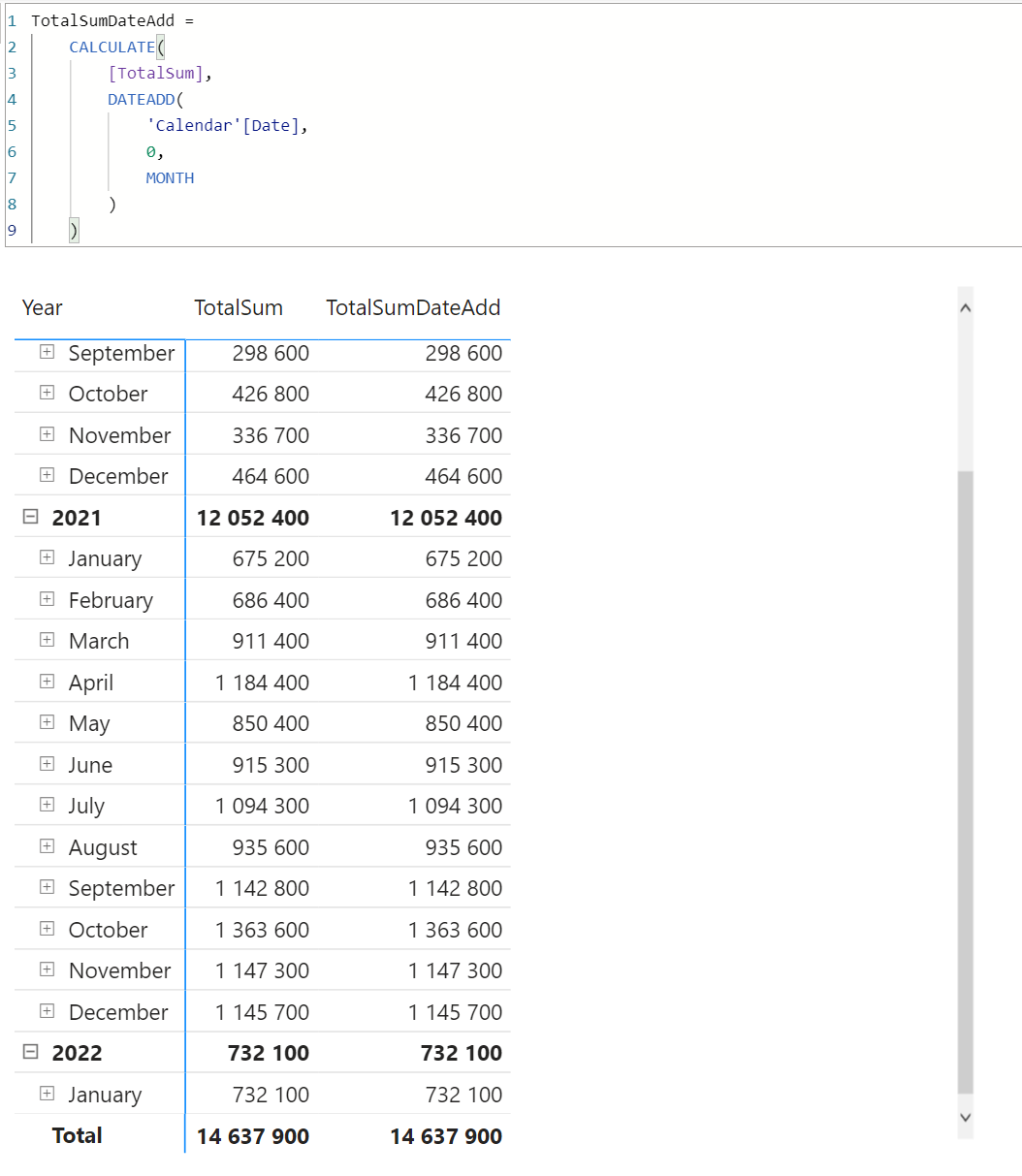This screenshot has width=1022, height=1176.
Task: Select the August month label
Action: pos(103,847)
